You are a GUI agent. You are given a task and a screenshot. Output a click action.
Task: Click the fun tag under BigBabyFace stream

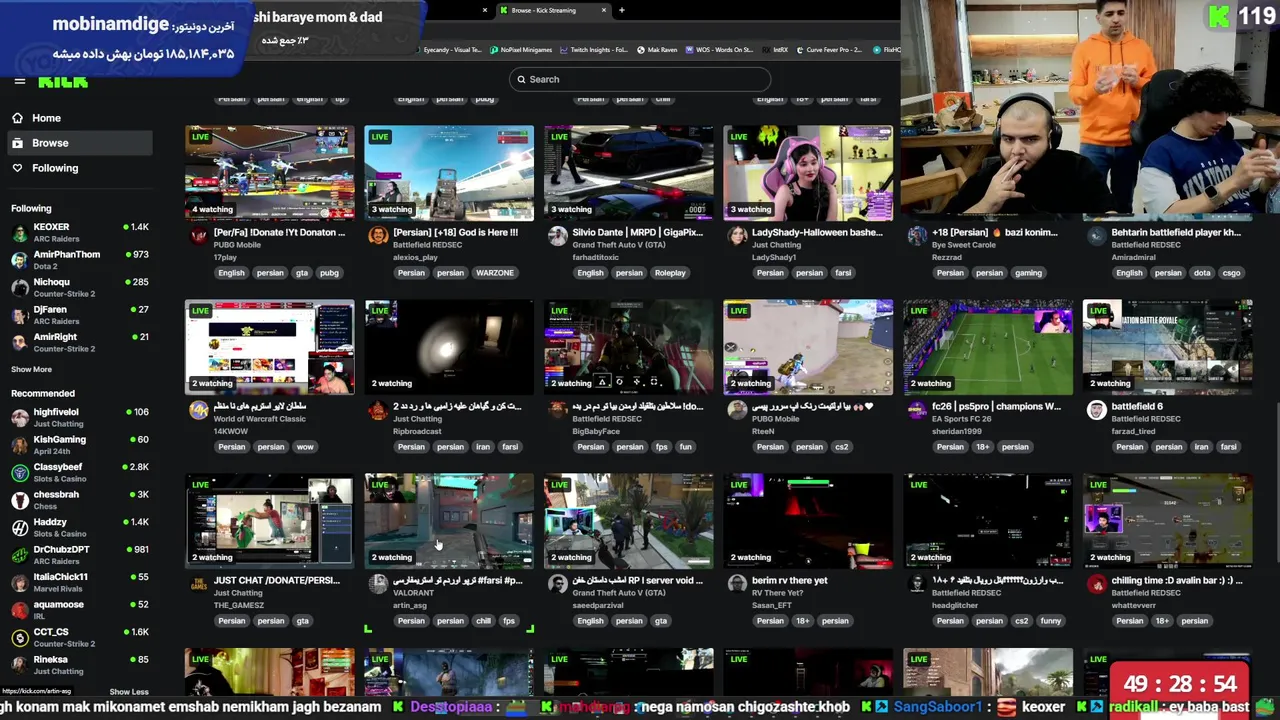685,447
